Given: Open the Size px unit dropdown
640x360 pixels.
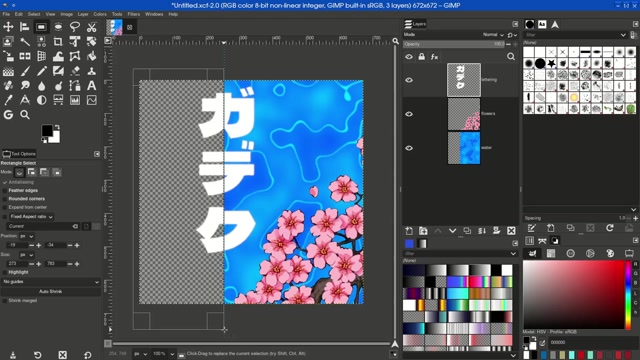Looking at the screenshot, I should (27, 255).
